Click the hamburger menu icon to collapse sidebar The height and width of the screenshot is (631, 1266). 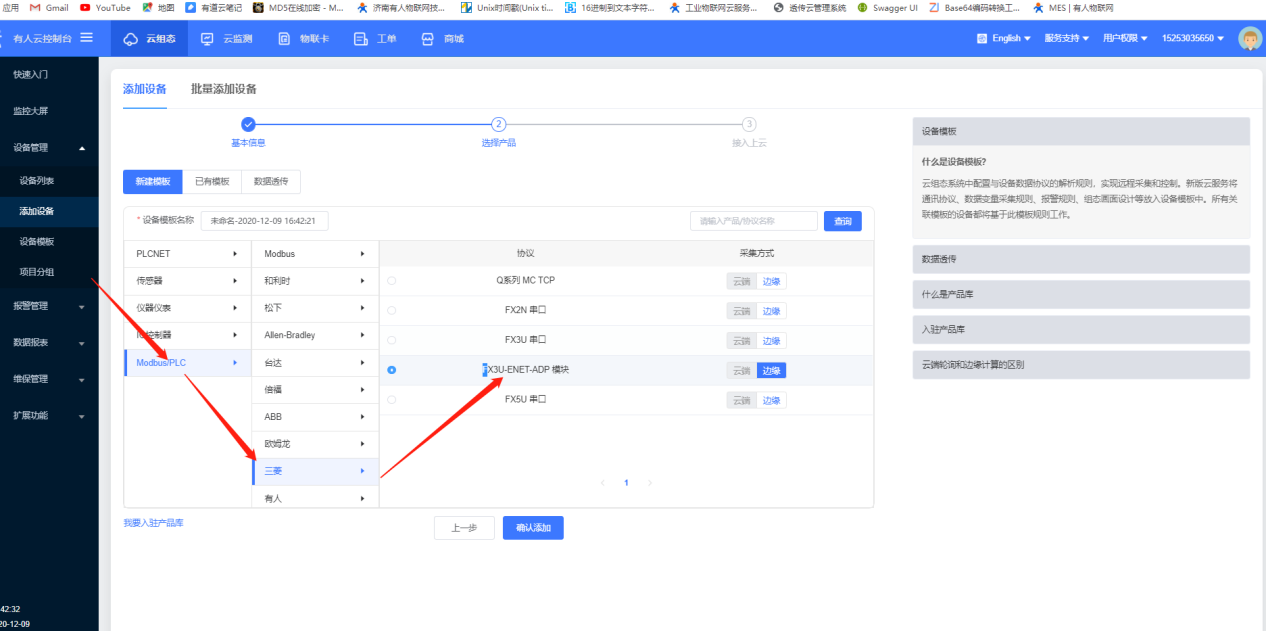87,38
